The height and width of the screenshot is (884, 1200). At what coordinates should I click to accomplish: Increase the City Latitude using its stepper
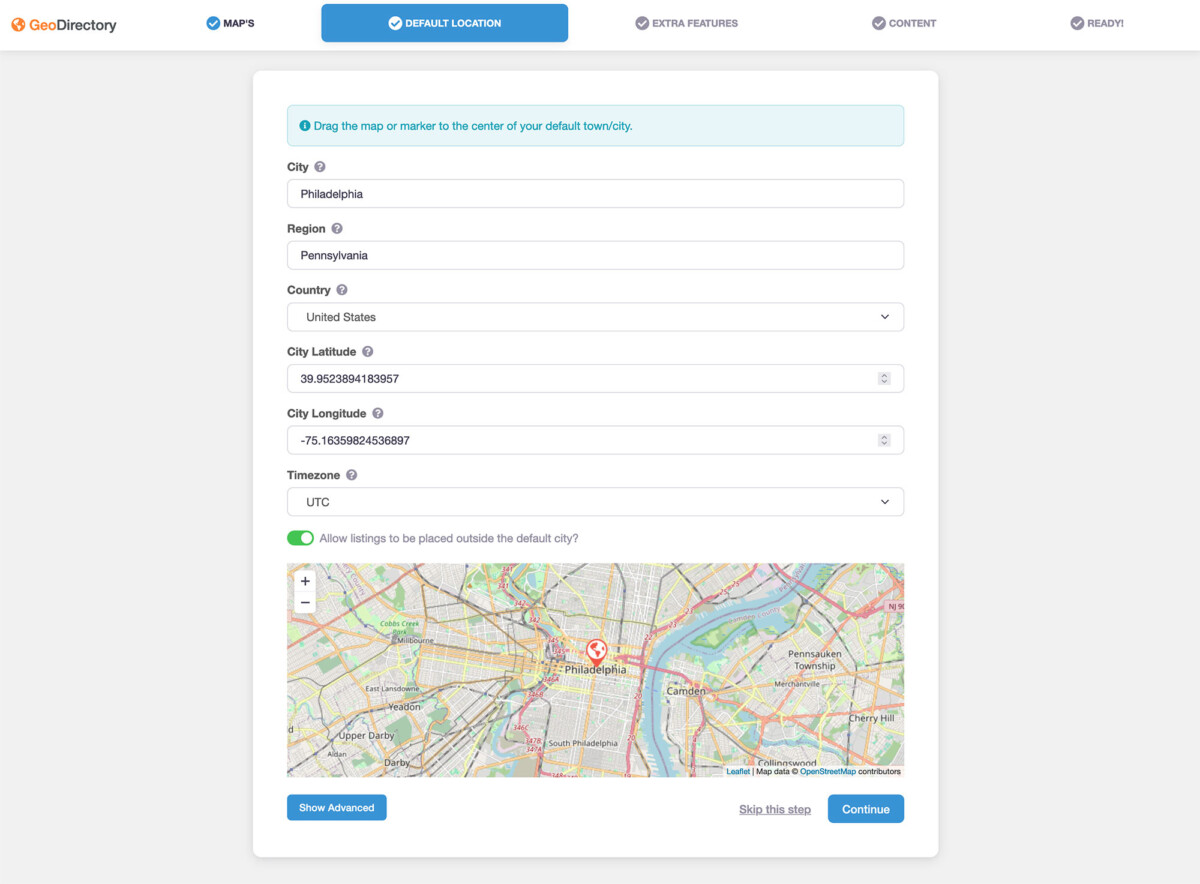pyautogui.click(x=883, y=374)
